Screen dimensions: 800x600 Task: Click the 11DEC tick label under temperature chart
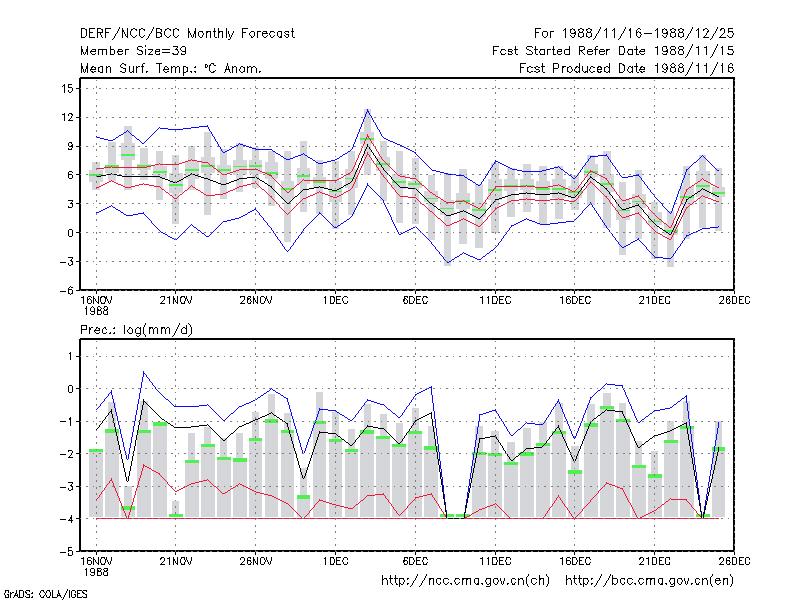pyautogui.click(x=495, y=301)
